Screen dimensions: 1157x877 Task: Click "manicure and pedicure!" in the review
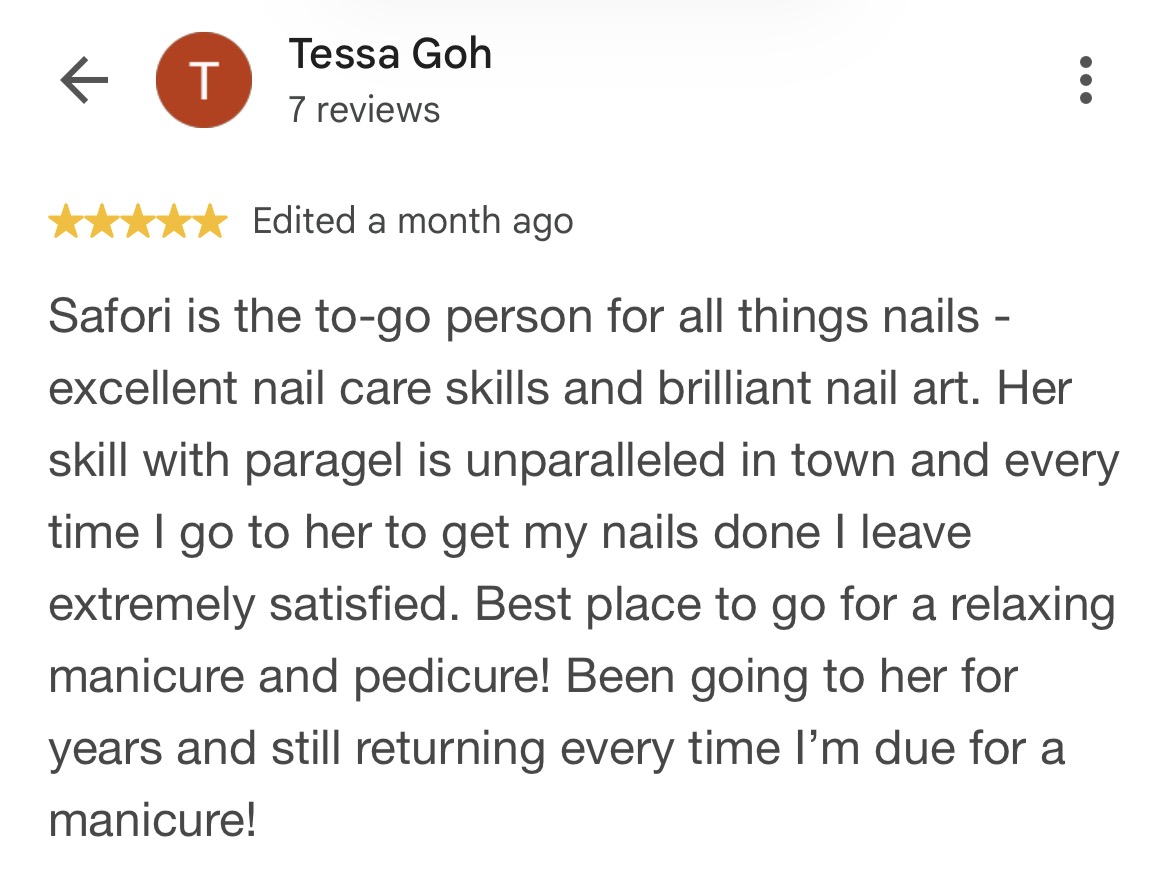click(x=300, y=677)
